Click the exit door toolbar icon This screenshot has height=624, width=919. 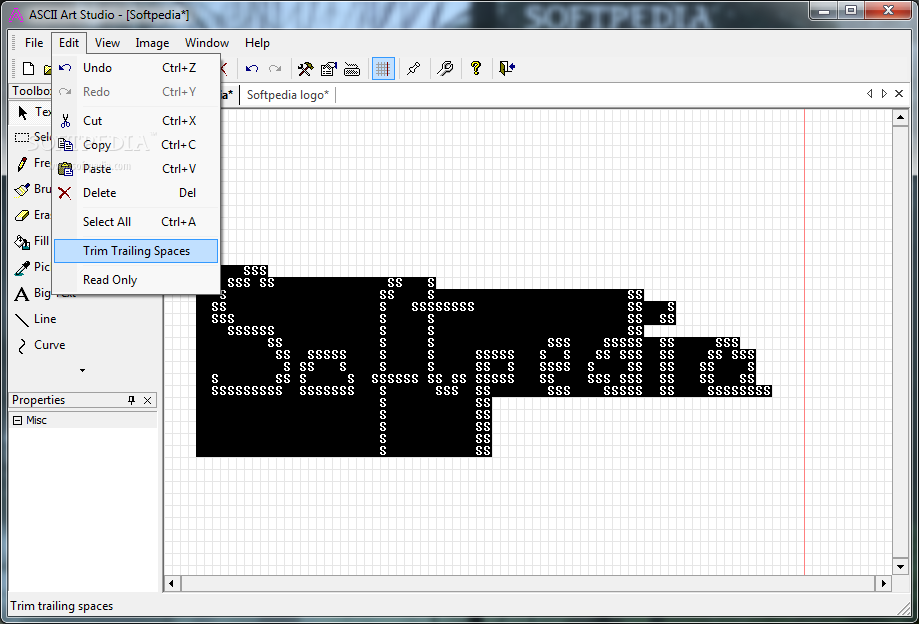[x=507, y=69]
